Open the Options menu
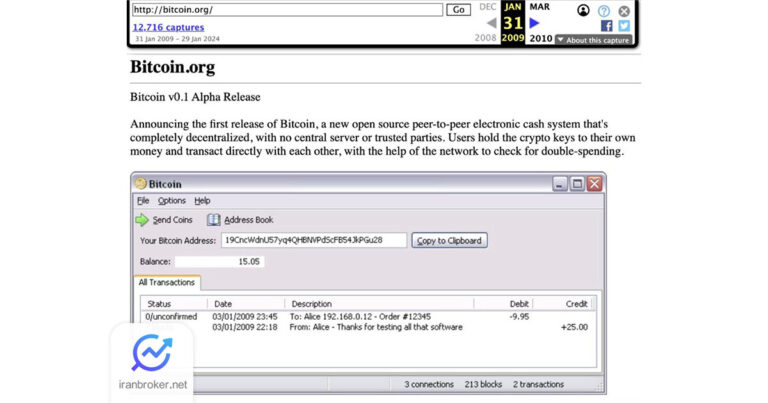The width and height of the screenshot is (768, 403). (x=171, y=201)
